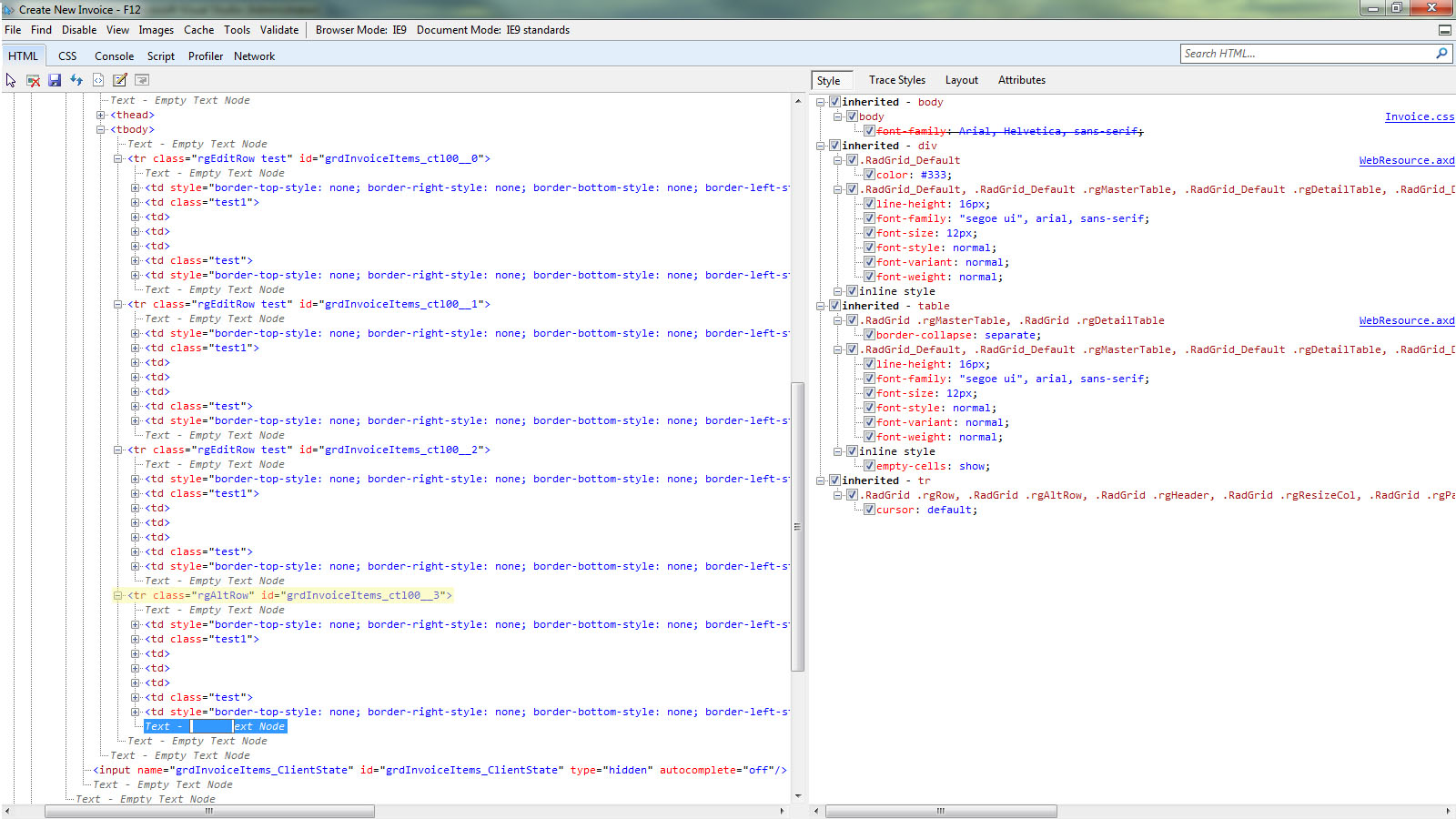Click the Save floppy disk icon
Image resolution: width=1456 pixels, height=819 pixels.
[55, 80]
